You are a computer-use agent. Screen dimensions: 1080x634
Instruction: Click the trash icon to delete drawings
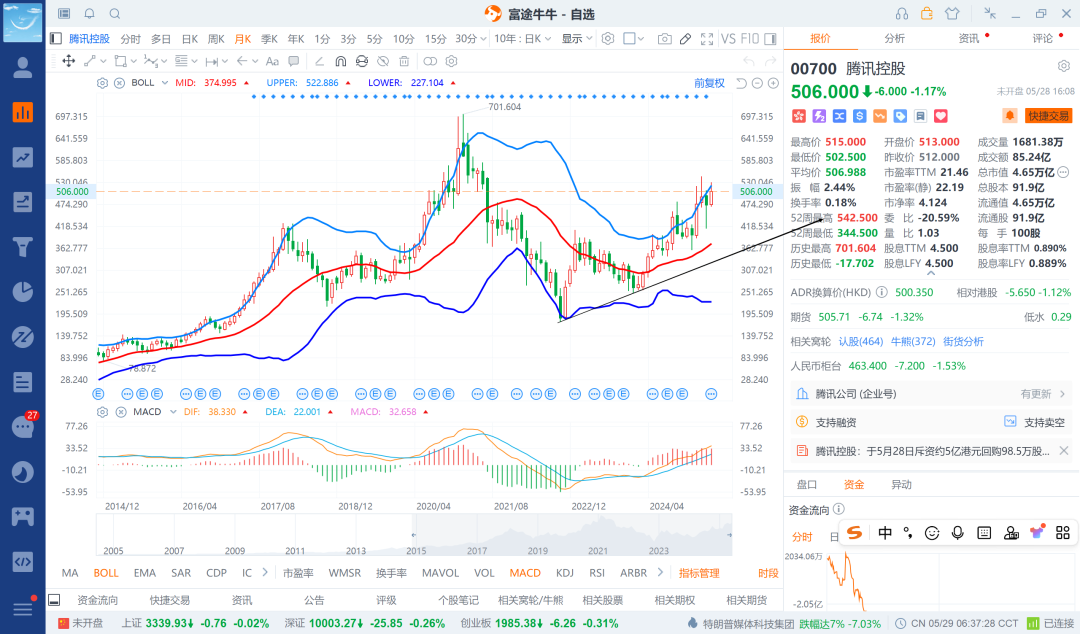(x=404, y=61)
